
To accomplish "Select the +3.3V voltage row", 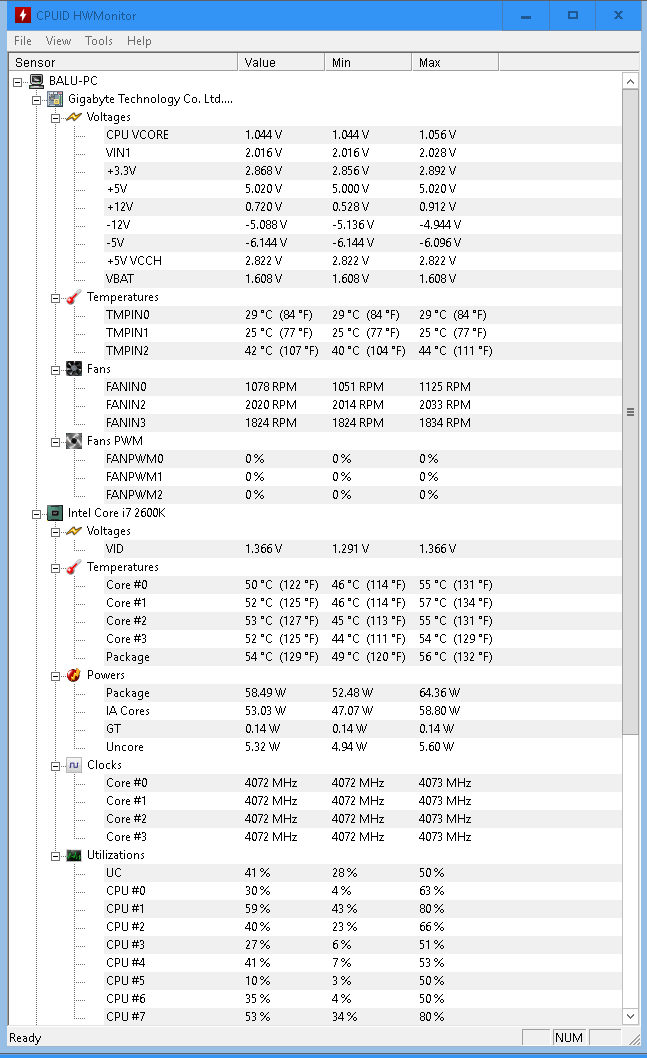I will click(362, 171).
